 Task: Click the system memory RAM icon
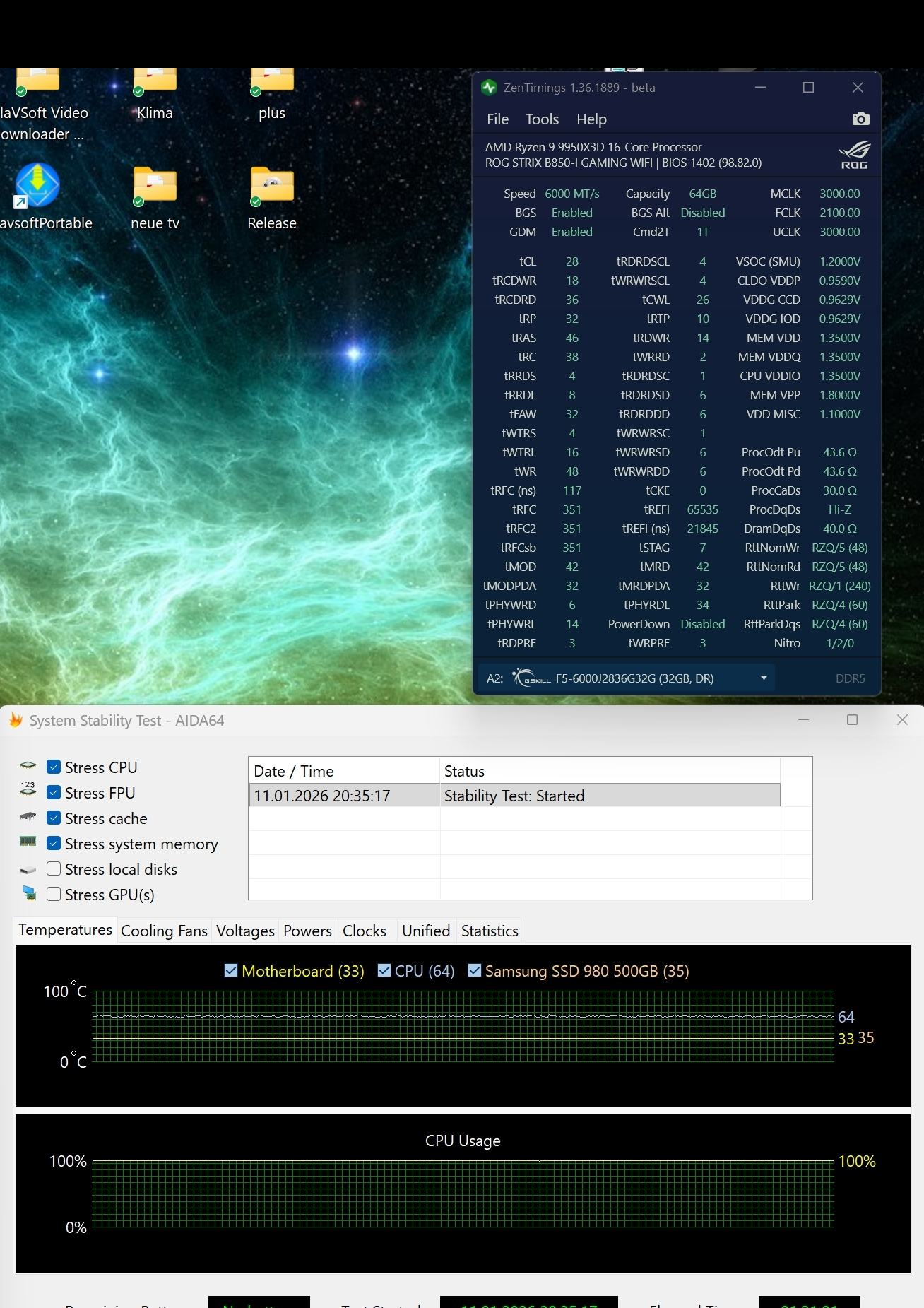coord(28,842)
